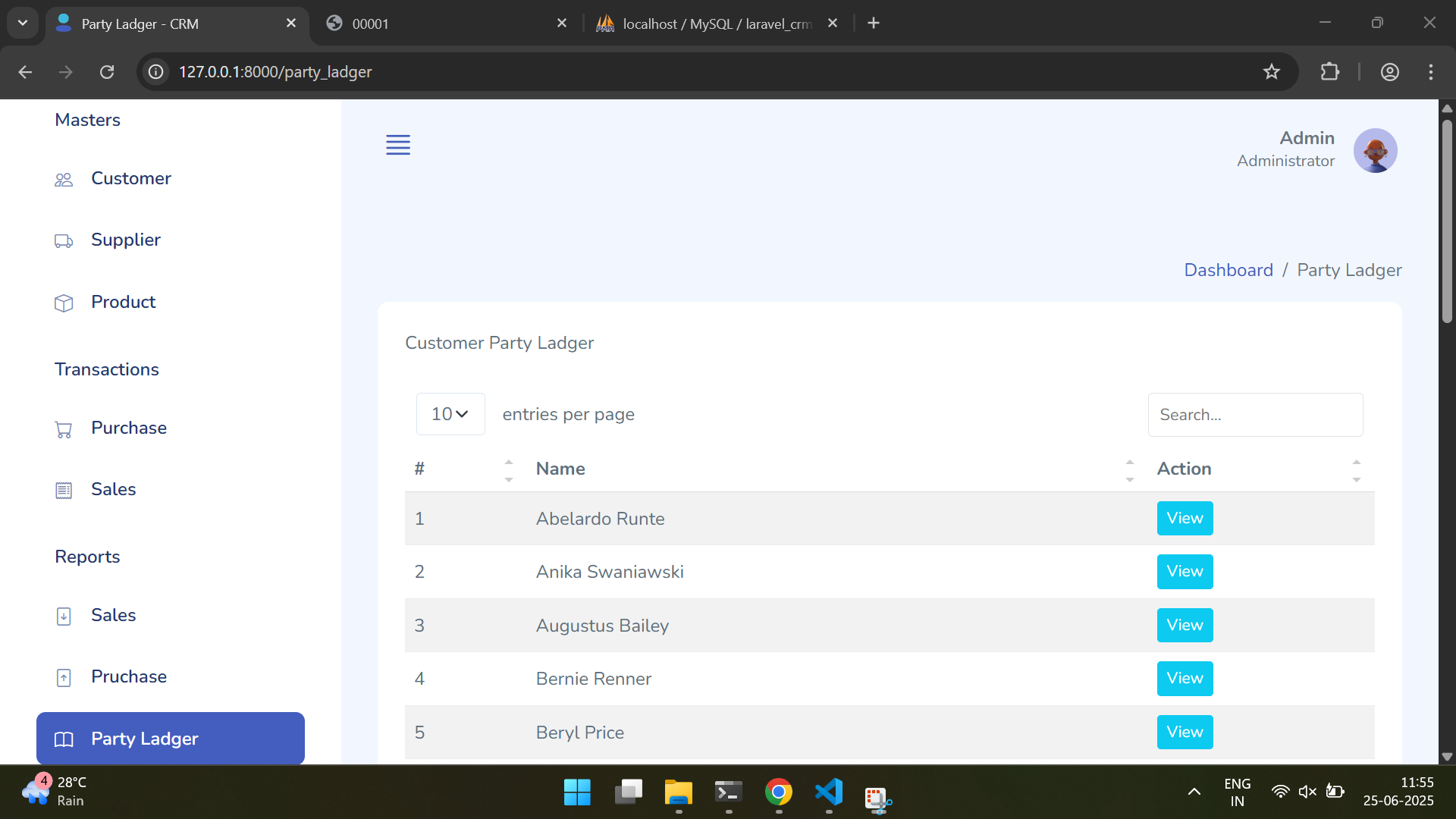The height and width of the screenshot is (819, 1456).
Task: Click the address bar URL
Action: (275, 72)
